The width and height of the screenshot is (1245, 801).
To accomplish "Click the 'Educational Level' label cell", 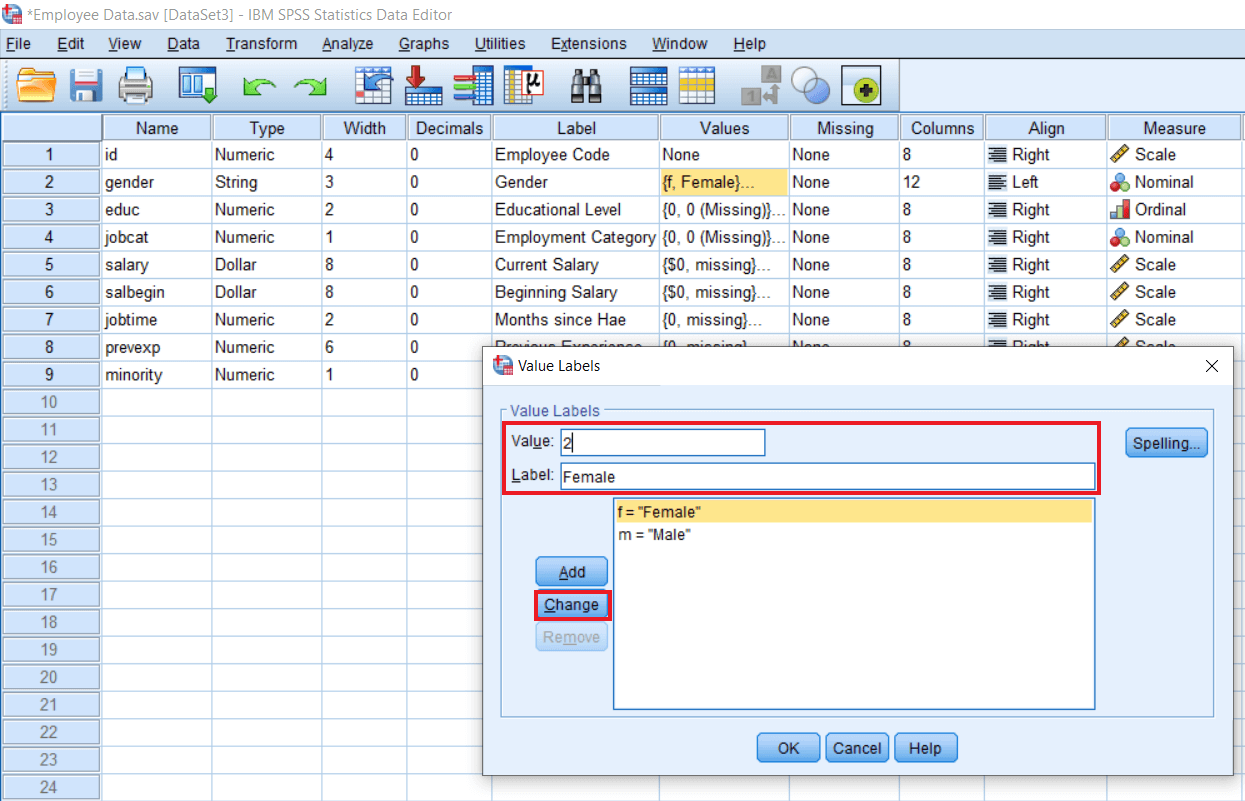I will pos(575,210).
